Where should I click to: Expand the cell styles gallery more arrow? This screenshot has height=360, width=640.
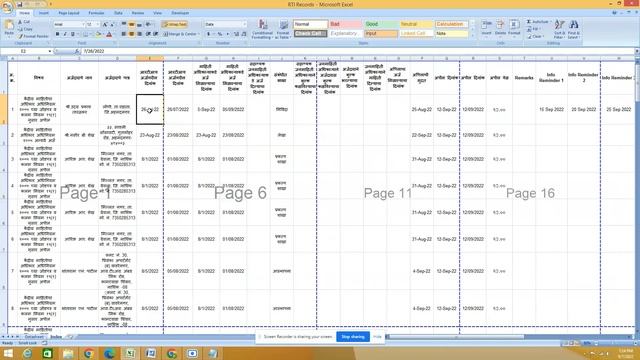tap(473, 36)
